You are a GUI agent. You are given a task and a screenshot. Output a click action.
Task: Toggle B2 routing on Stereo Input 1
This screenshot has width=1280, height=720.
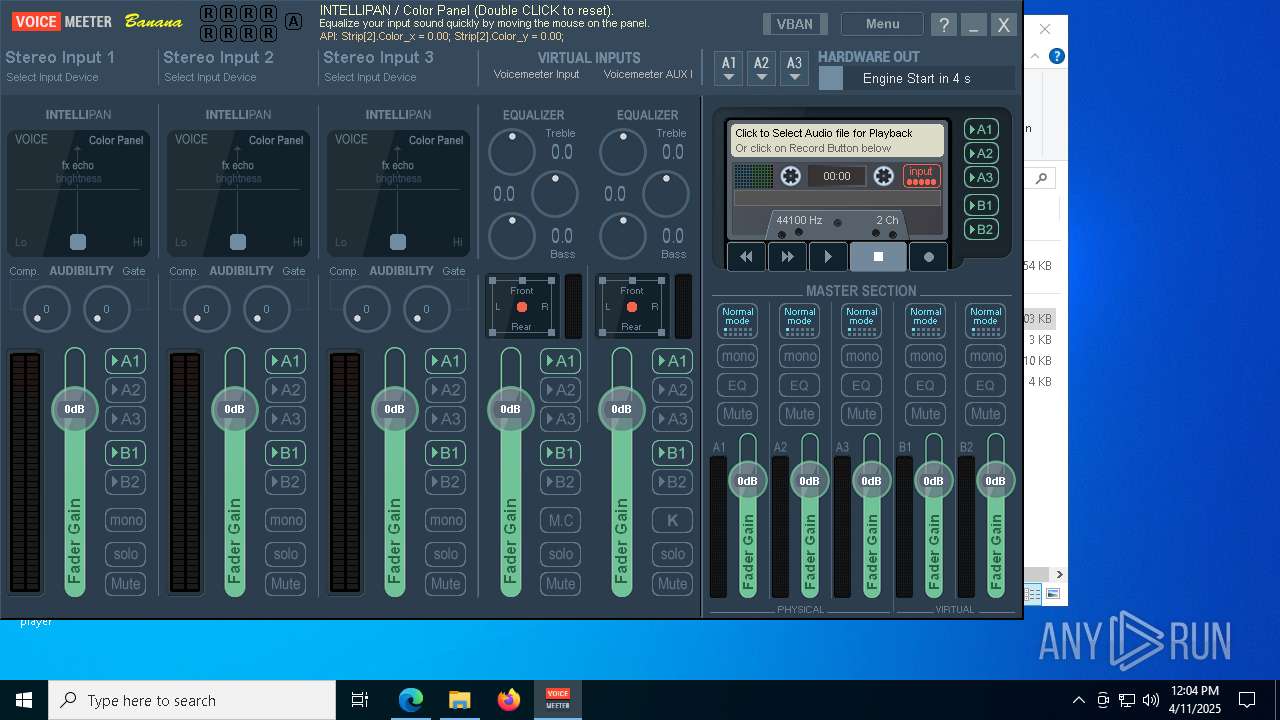[125, 482]
